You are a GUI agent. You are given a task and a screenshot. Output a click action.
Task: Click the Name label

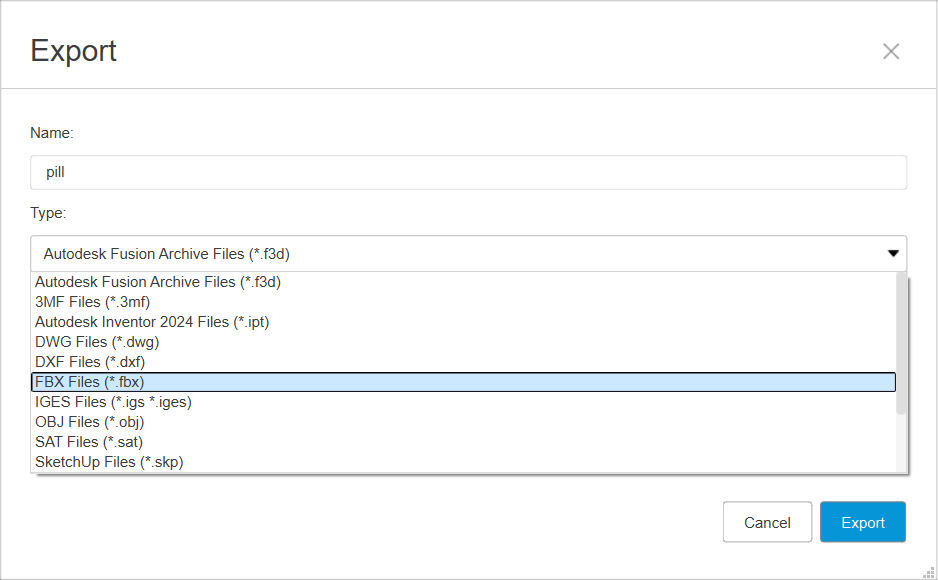49,133
